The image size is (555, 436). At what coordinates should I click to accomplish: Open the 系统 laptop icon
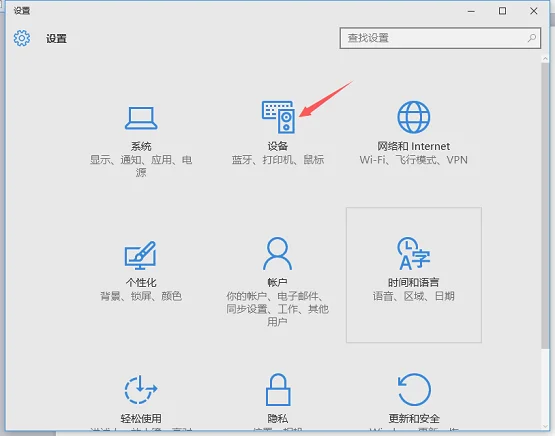141,118
